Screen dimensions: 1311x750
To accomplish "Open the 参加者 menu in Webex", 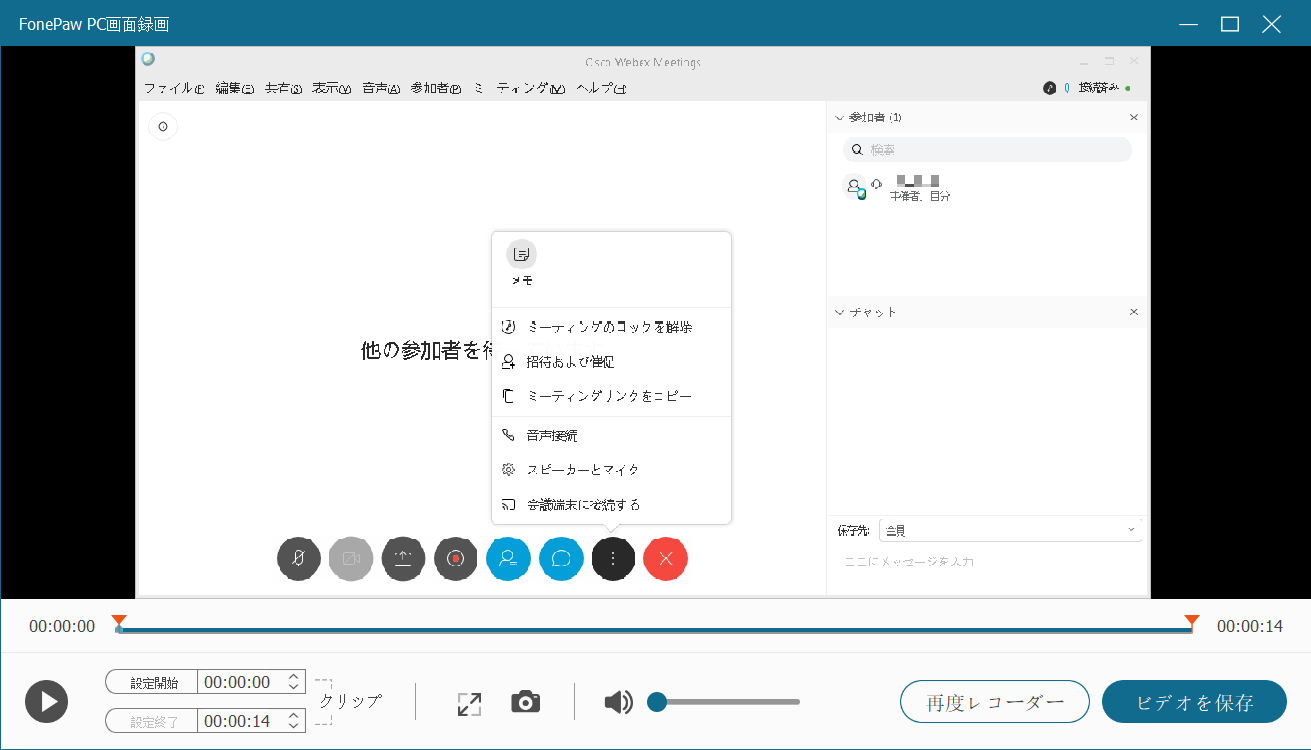I will (436, 88).
